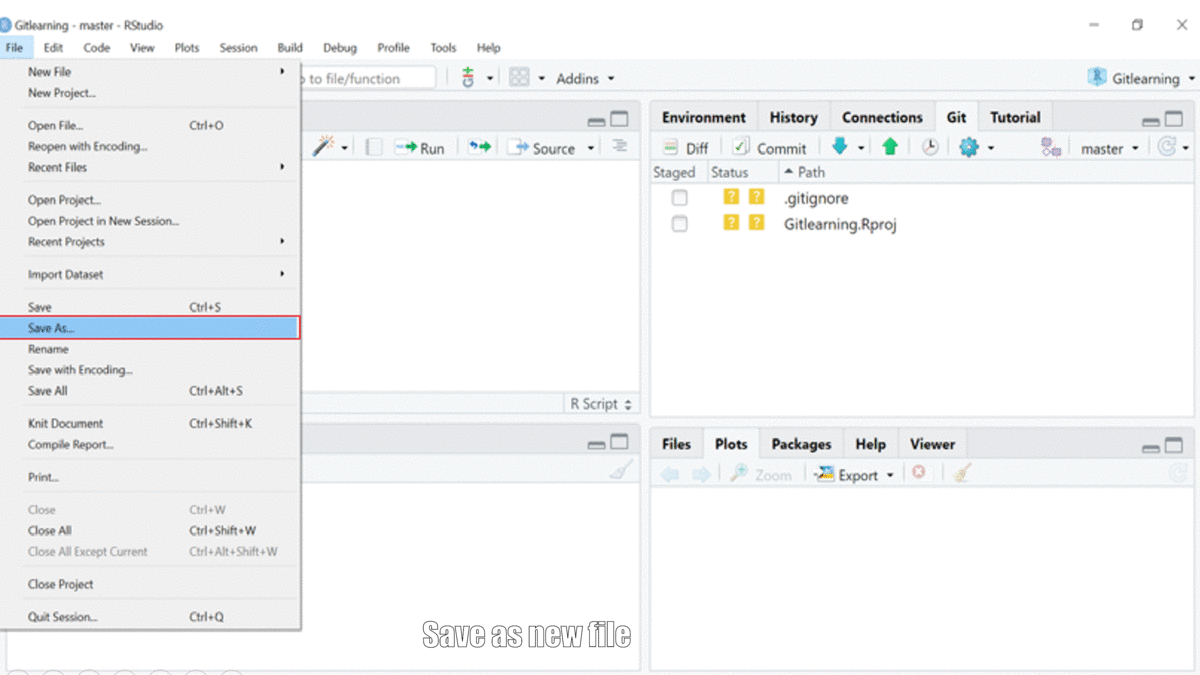Minimize the console pane
The image size is (1200, 675).
[596, 443]
